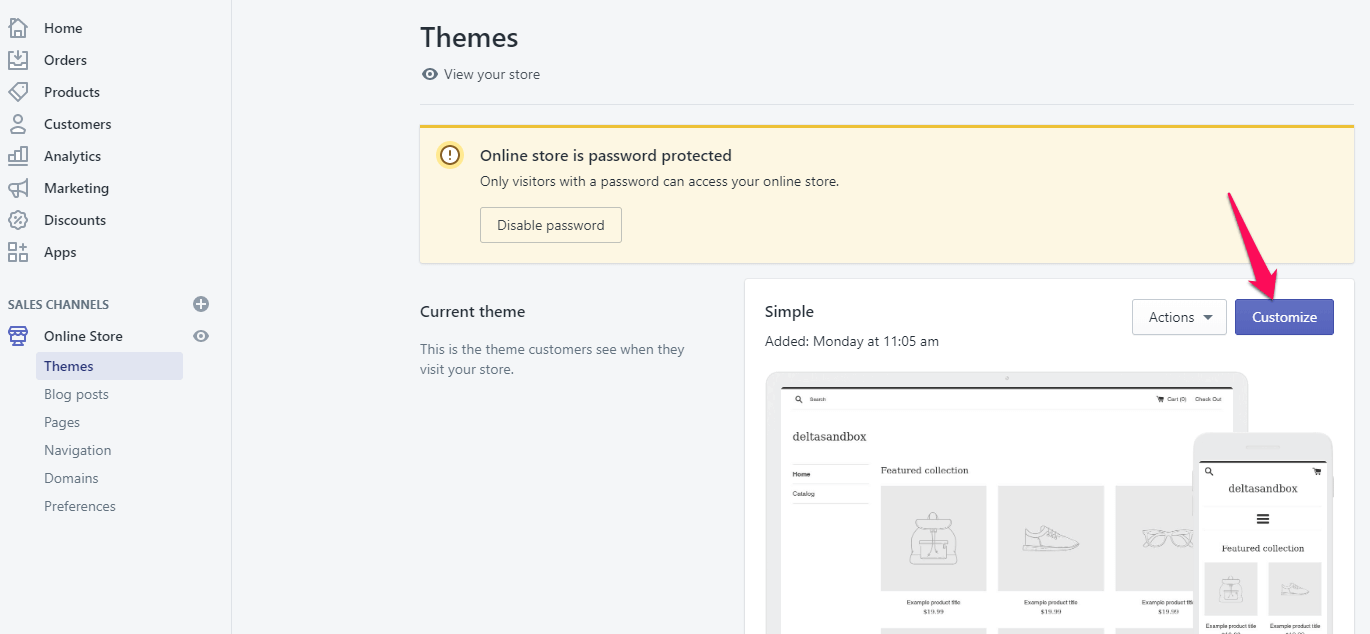Add a sales channel with plus icon
This screenshot has height=634, width=1370.
coord(201,304)
